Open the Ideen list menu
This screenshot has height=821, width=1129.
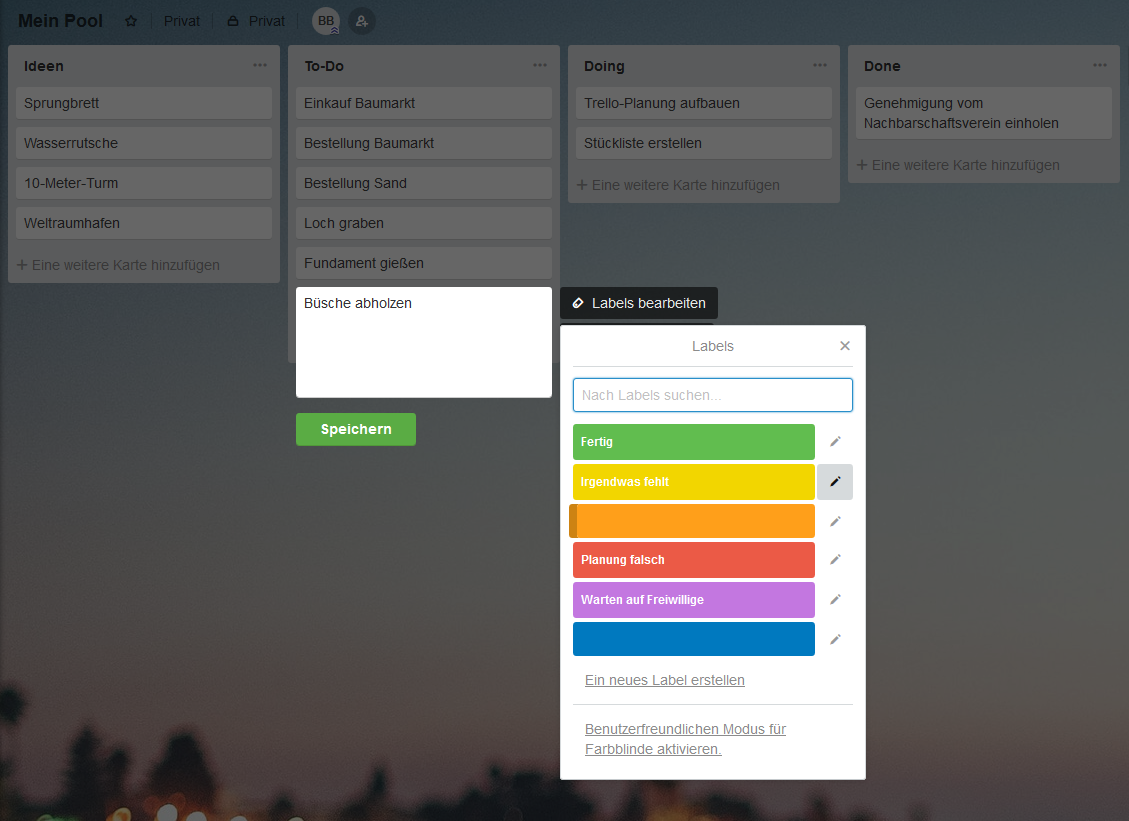pyautogui.click(x=260, y=65)
